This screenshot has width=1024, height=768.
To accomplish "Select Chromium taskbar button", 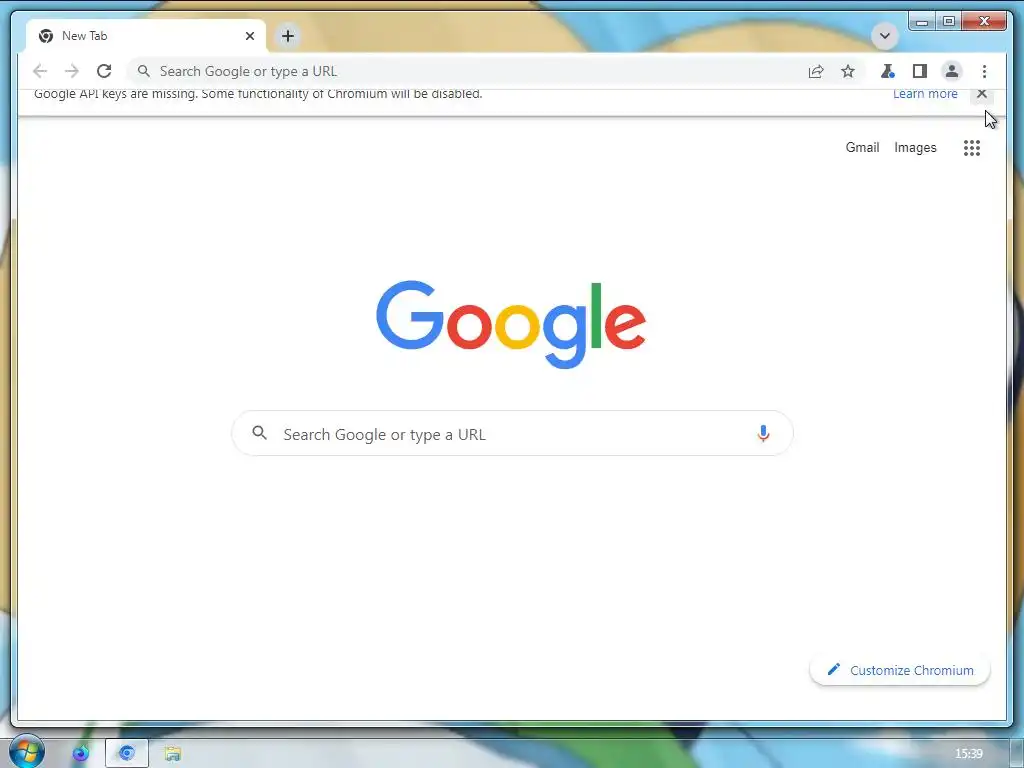I will click(x=127, y=754).
